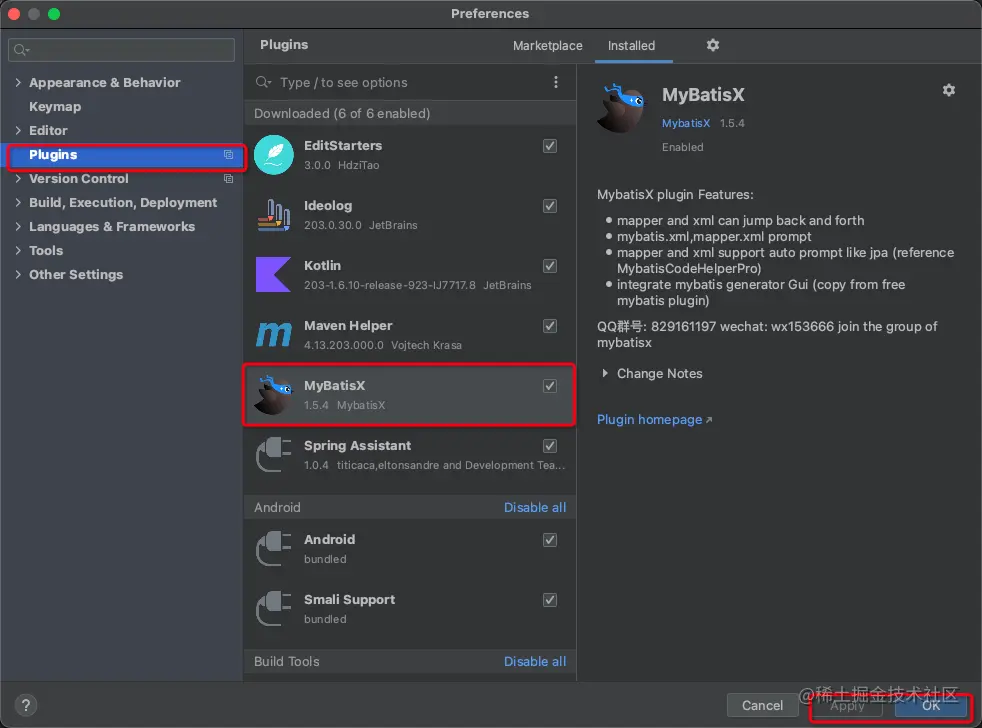Select the Smali Support plugin name
The image size is (982, 728).
[349, 600]
